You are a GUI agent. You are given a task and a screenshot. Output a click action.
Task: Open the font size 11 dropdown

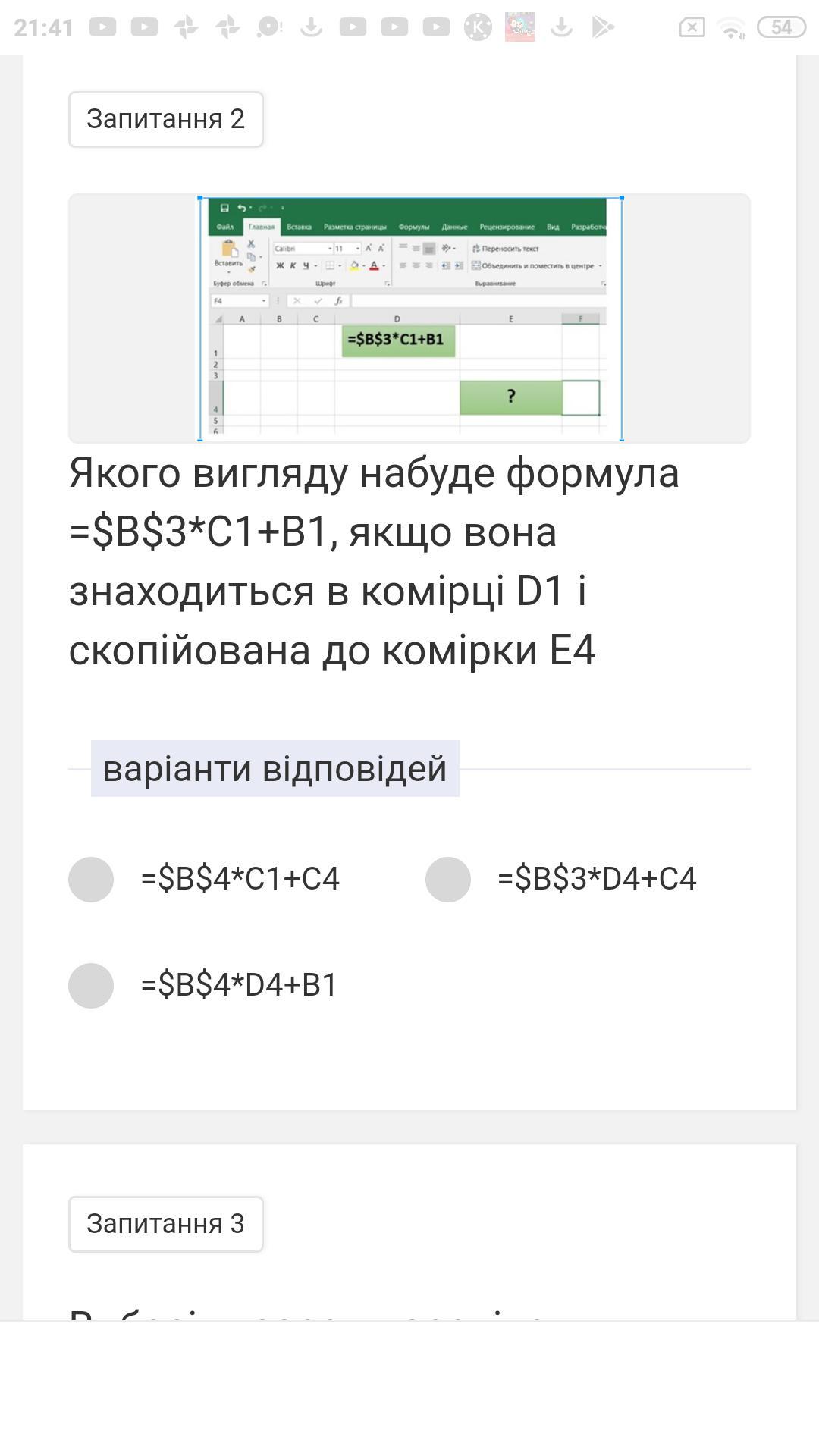click(357, 249)
